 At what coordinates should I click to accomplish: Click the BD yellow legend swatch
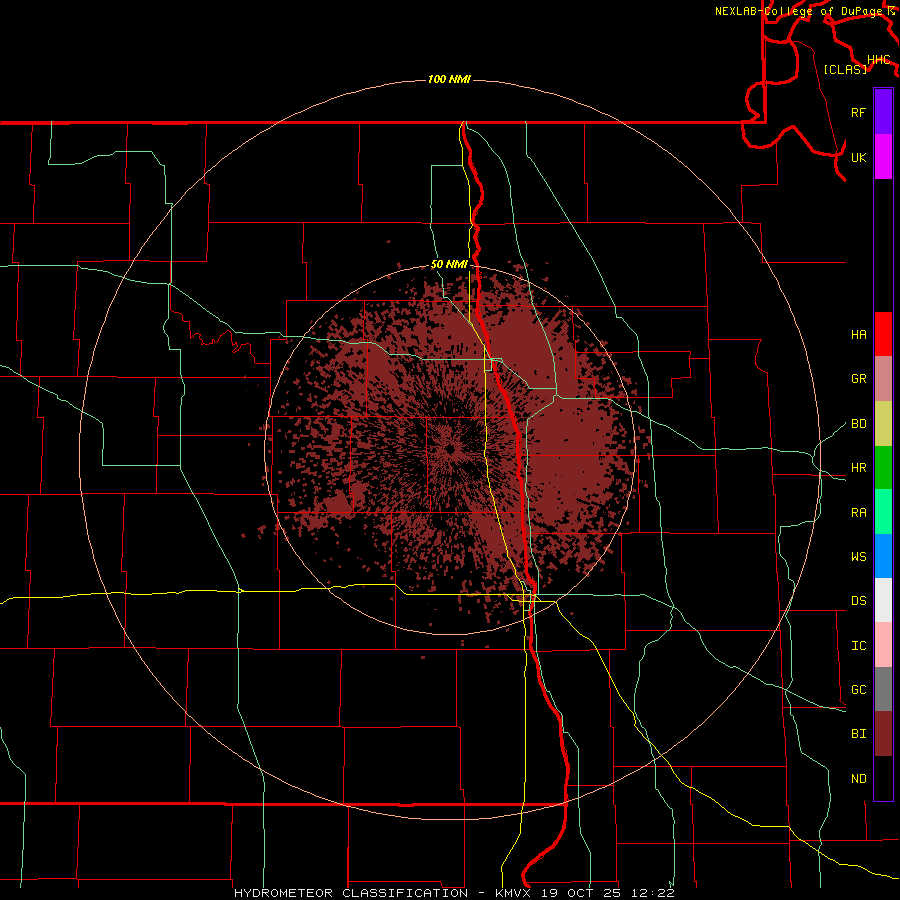883,424
